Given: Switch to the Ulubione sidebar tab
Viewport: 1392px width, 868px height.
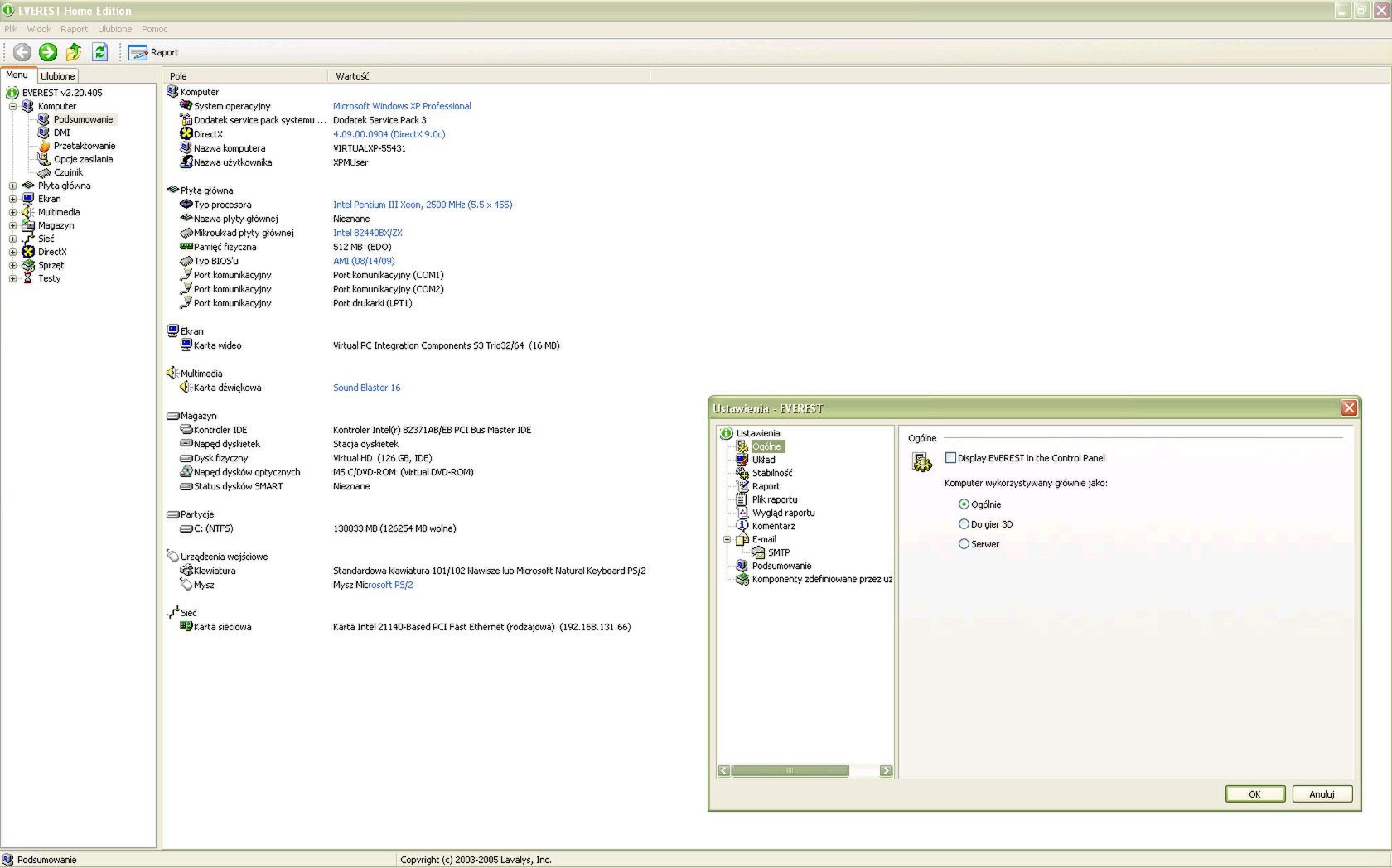Looking at the screenshot, I should coord(58,76).
